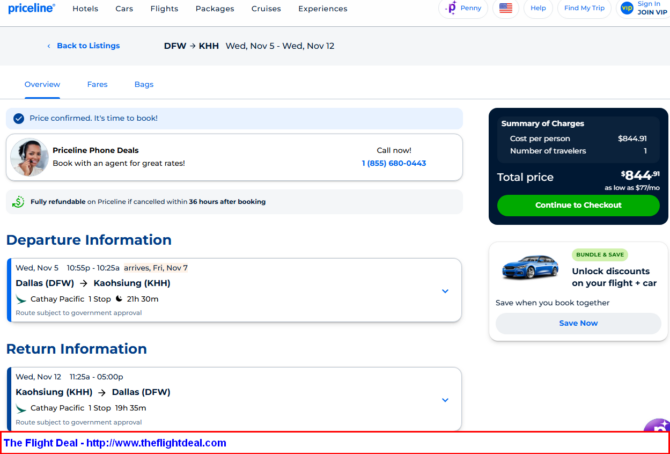
Task: Open the Hotels menu
Action: click(x=85, y=9)
